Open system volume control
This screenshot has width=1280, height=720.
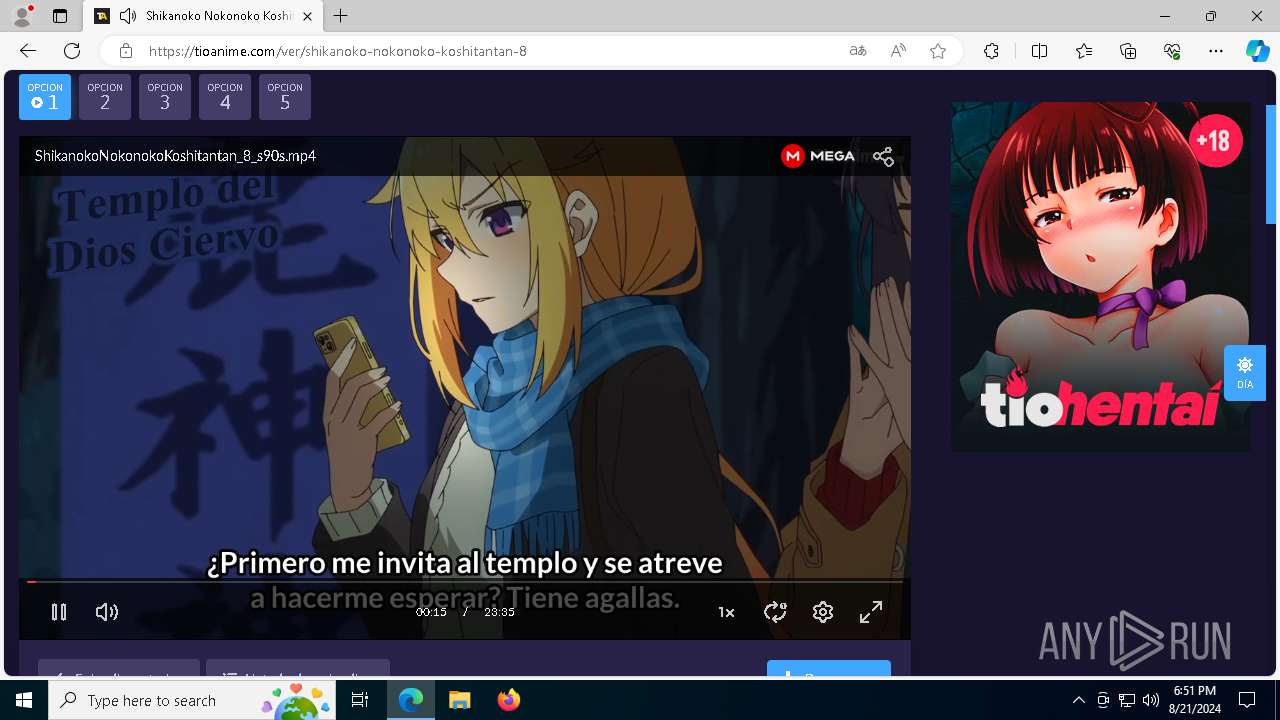click(1151, 700)
